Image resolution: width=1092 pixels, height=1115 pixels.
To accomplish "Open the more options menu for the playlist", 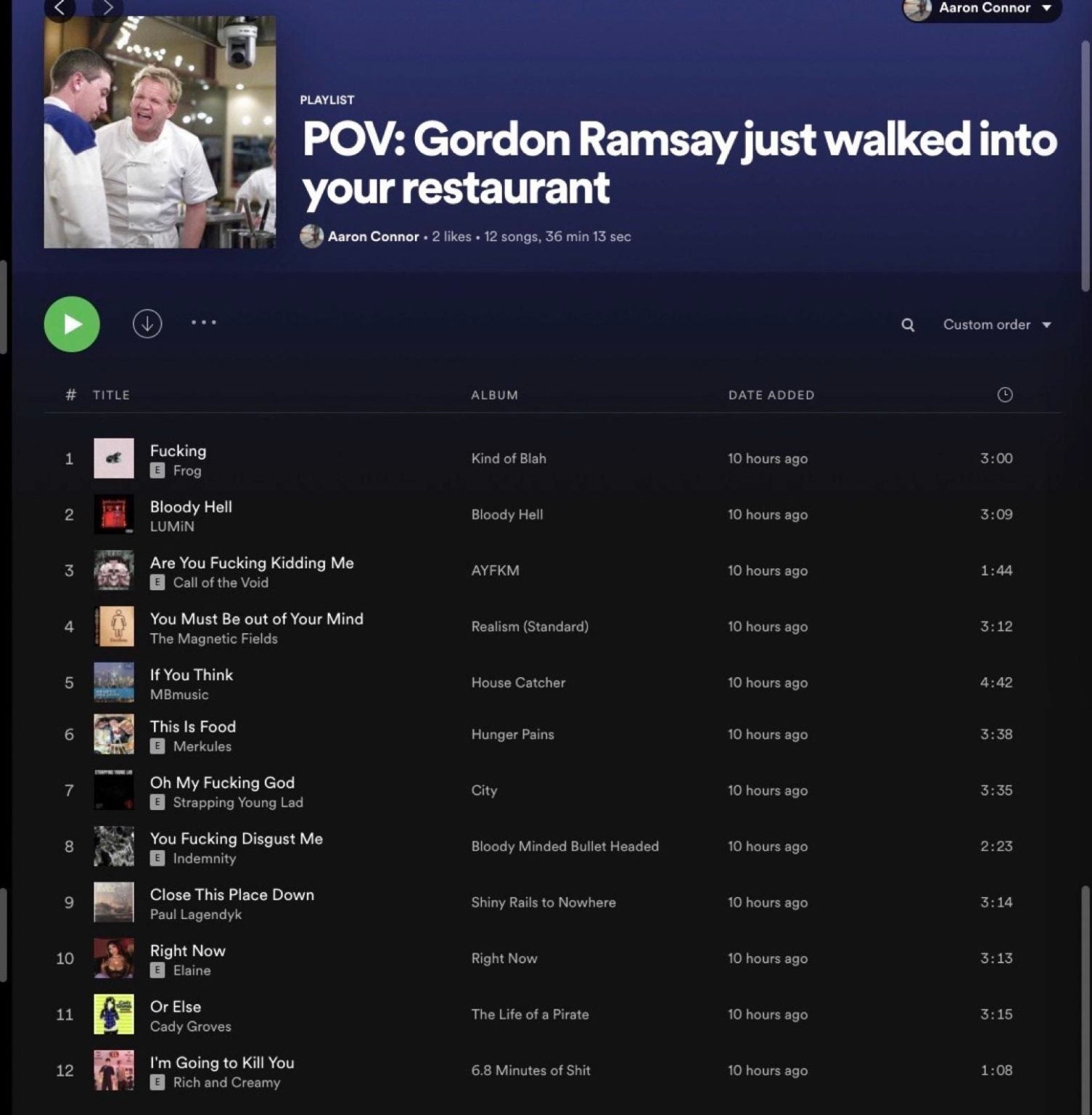I will [204, 324].
